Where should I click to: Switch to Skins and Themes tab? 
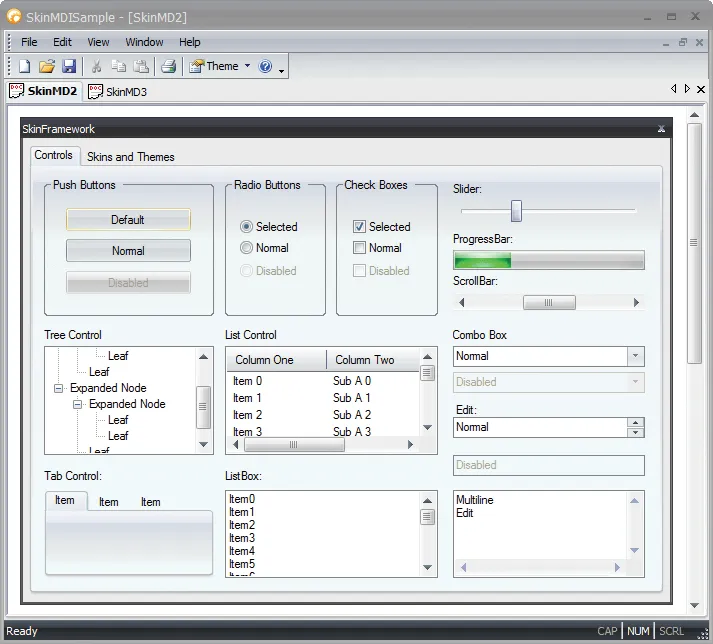(x=131, y=157)
